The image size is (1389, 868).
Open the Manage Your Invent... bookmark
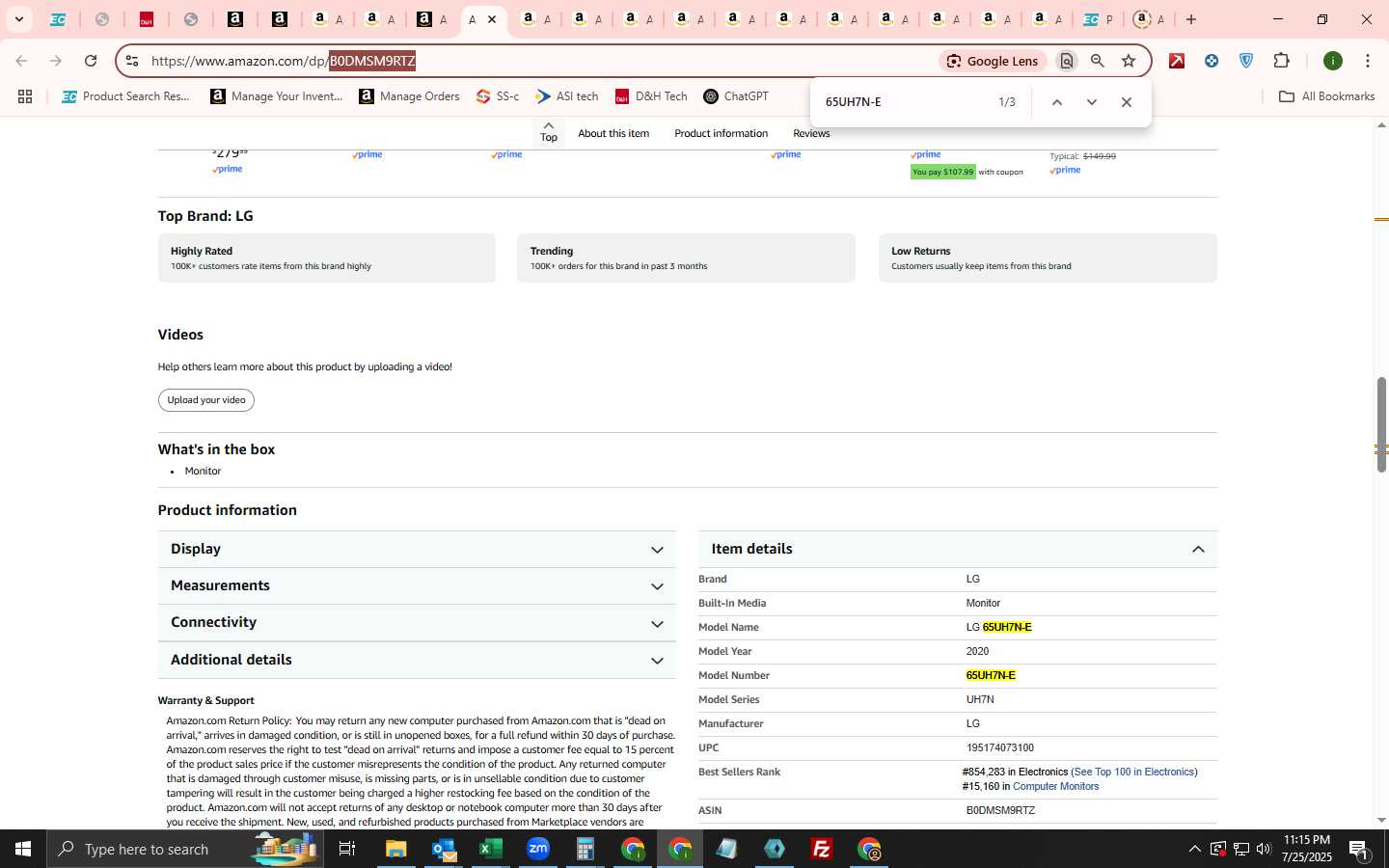tap(277, 96)
